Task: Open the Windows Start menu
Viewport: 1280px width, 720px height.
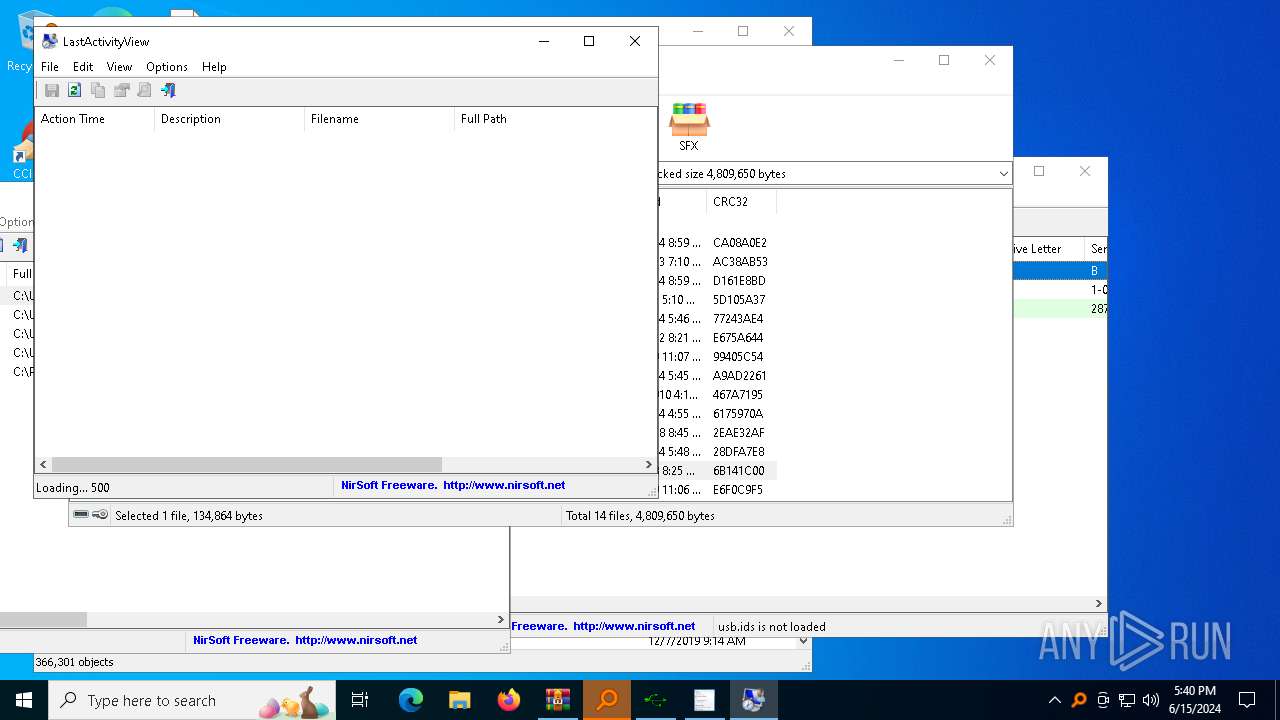Action: tap(24, 700)
